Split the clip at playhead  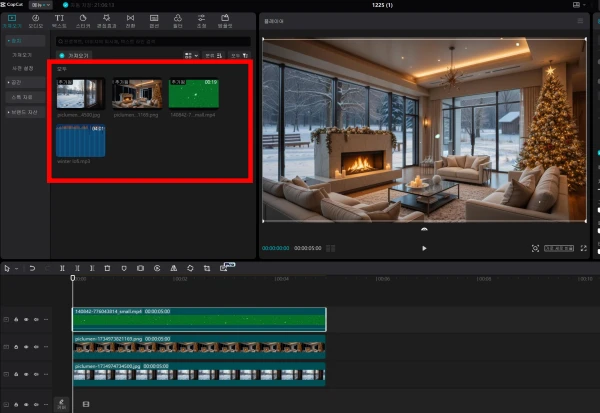[x=62, y=269]
